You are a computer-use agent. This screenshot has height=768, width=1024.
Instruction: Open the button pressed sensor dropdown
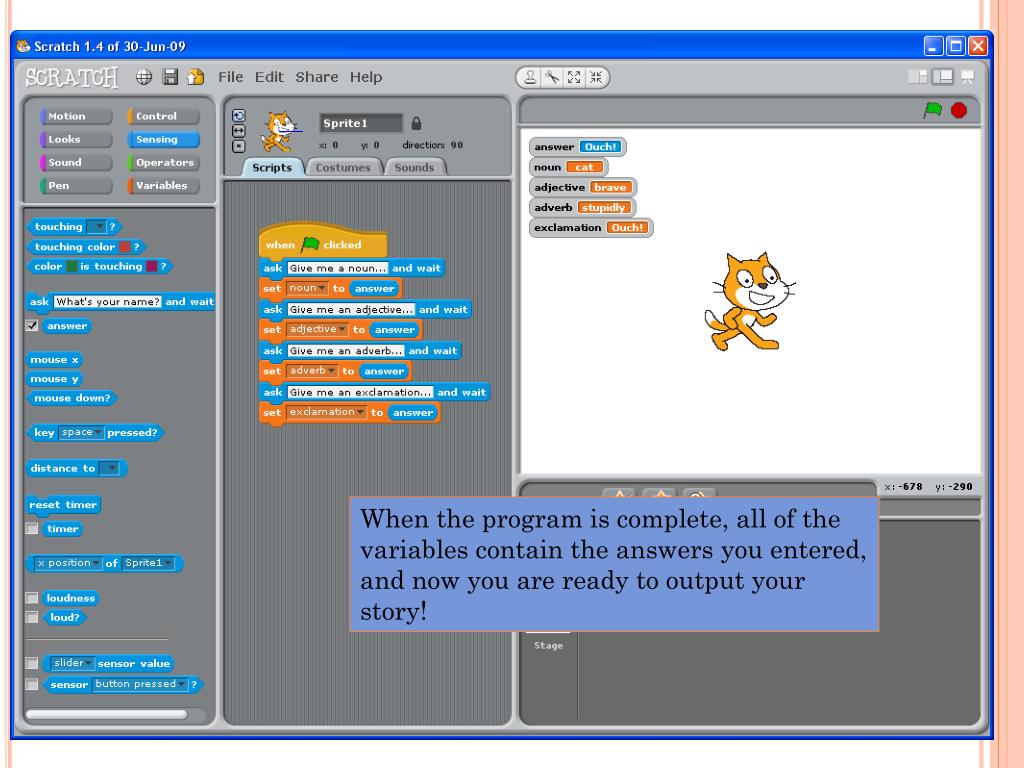tap(140, 684)
